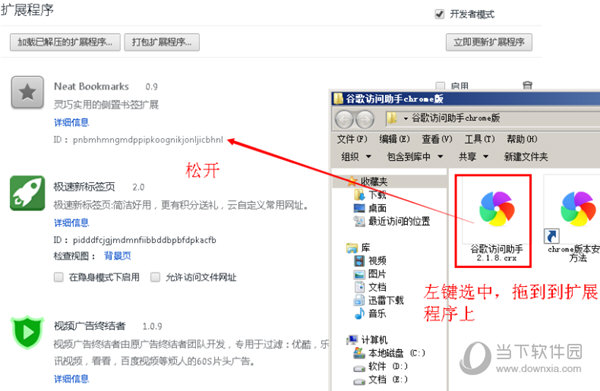Open 详细信息 link for Neat Bookmarks
600x391 pixels.
pyautogui.click(x=71, y=122)
